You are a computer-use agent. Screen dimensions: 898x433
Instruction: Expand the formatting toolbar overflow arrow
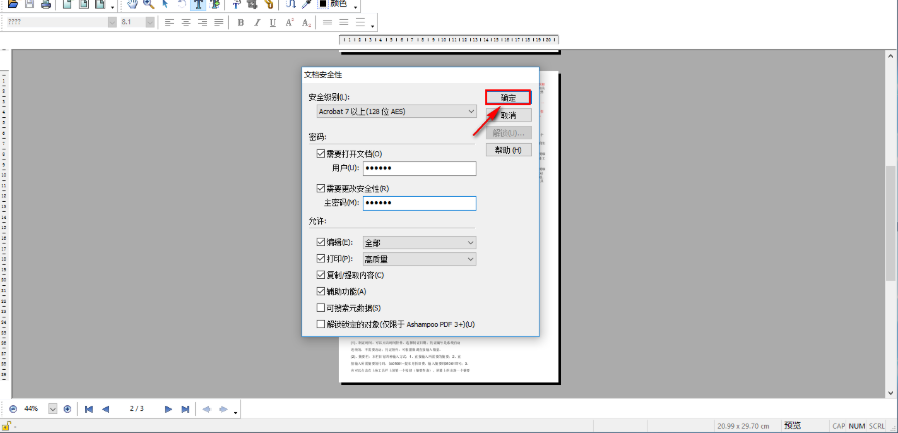click(x=373, y=26)
